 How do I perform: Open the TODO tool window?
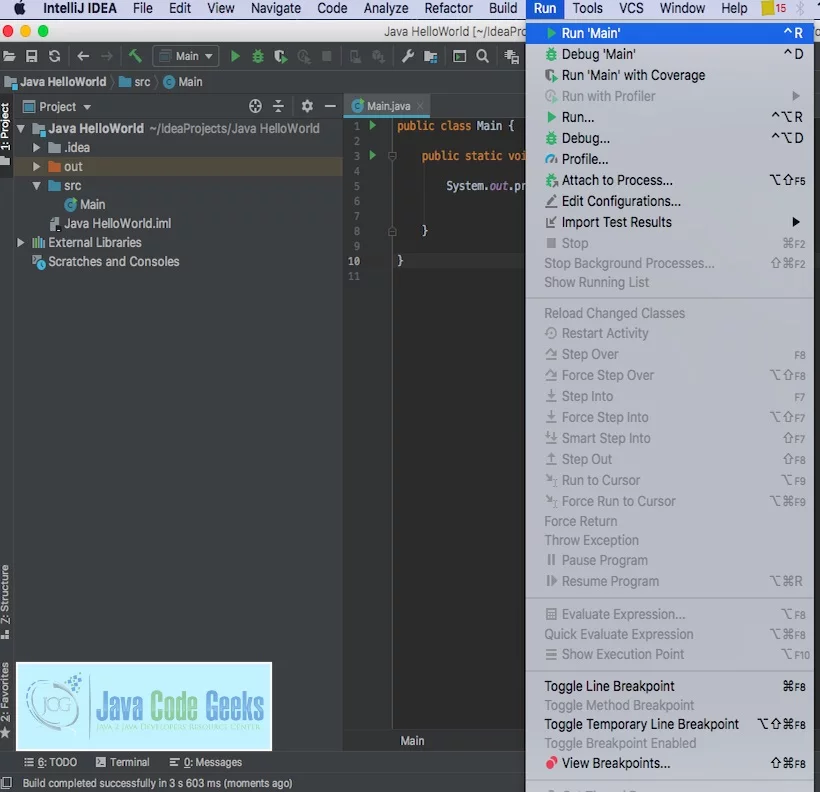point(51,762)
